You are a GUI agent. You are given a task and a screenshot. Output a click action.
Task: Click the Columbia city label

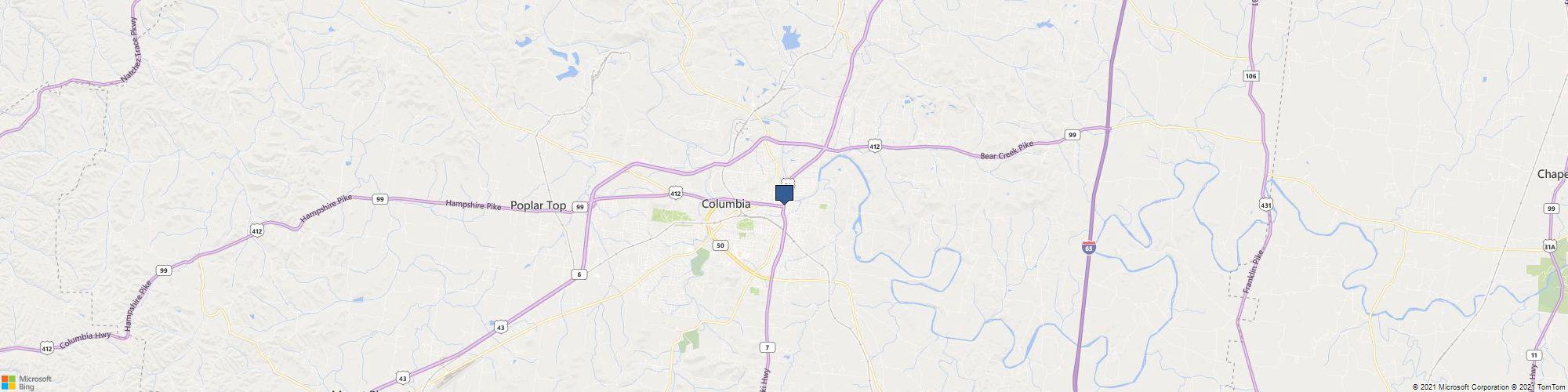pyautogui.click(x=725, y=204)
